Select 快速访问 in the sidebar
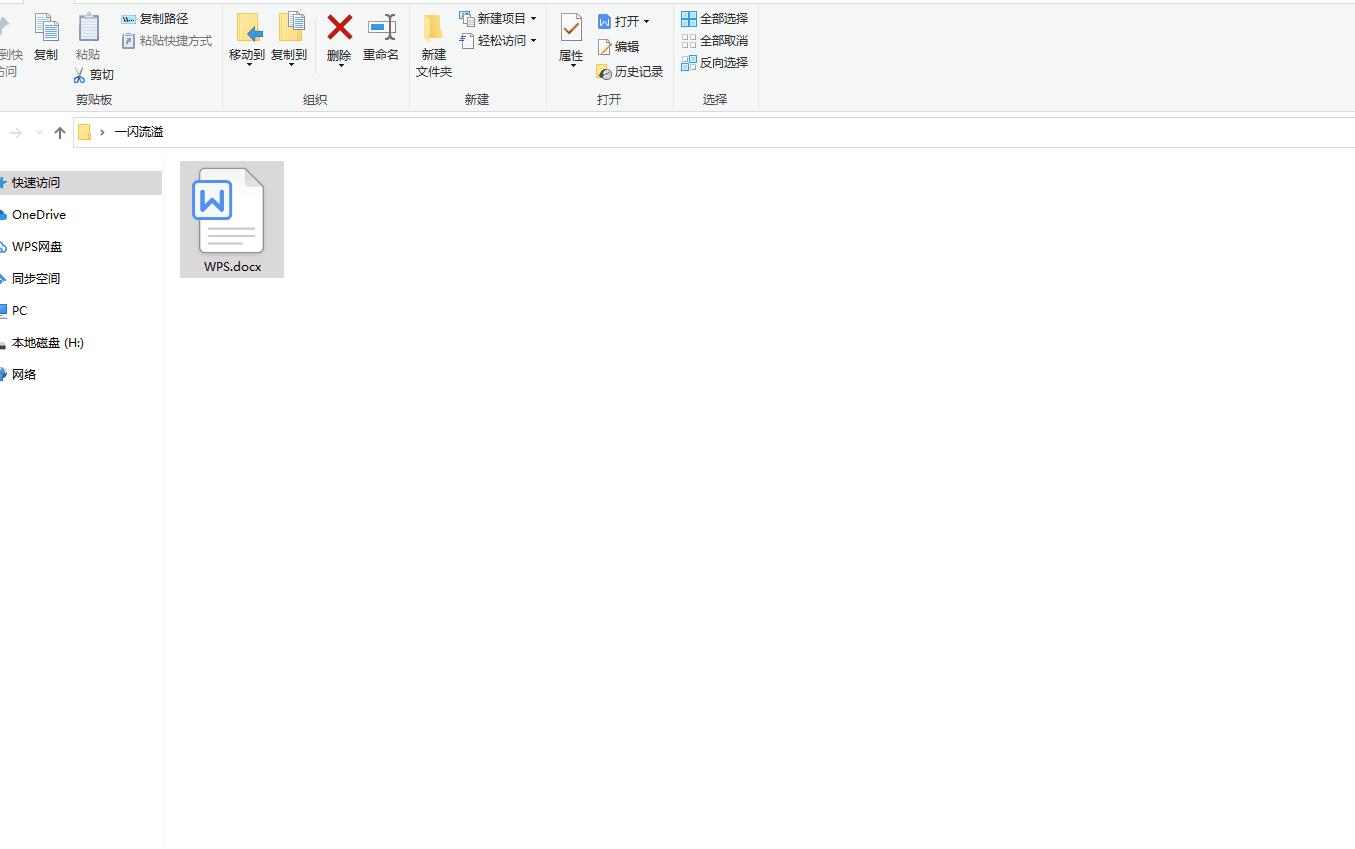The width and height of the screenshot is (1355, 849). pos(36,182)
